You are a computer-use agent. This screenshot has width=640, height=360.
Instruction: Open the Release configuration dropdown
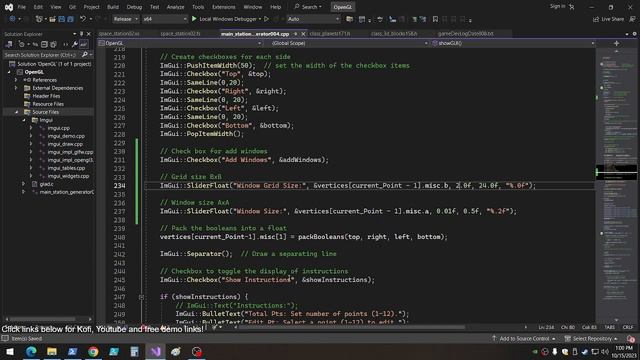click(125, 19)
